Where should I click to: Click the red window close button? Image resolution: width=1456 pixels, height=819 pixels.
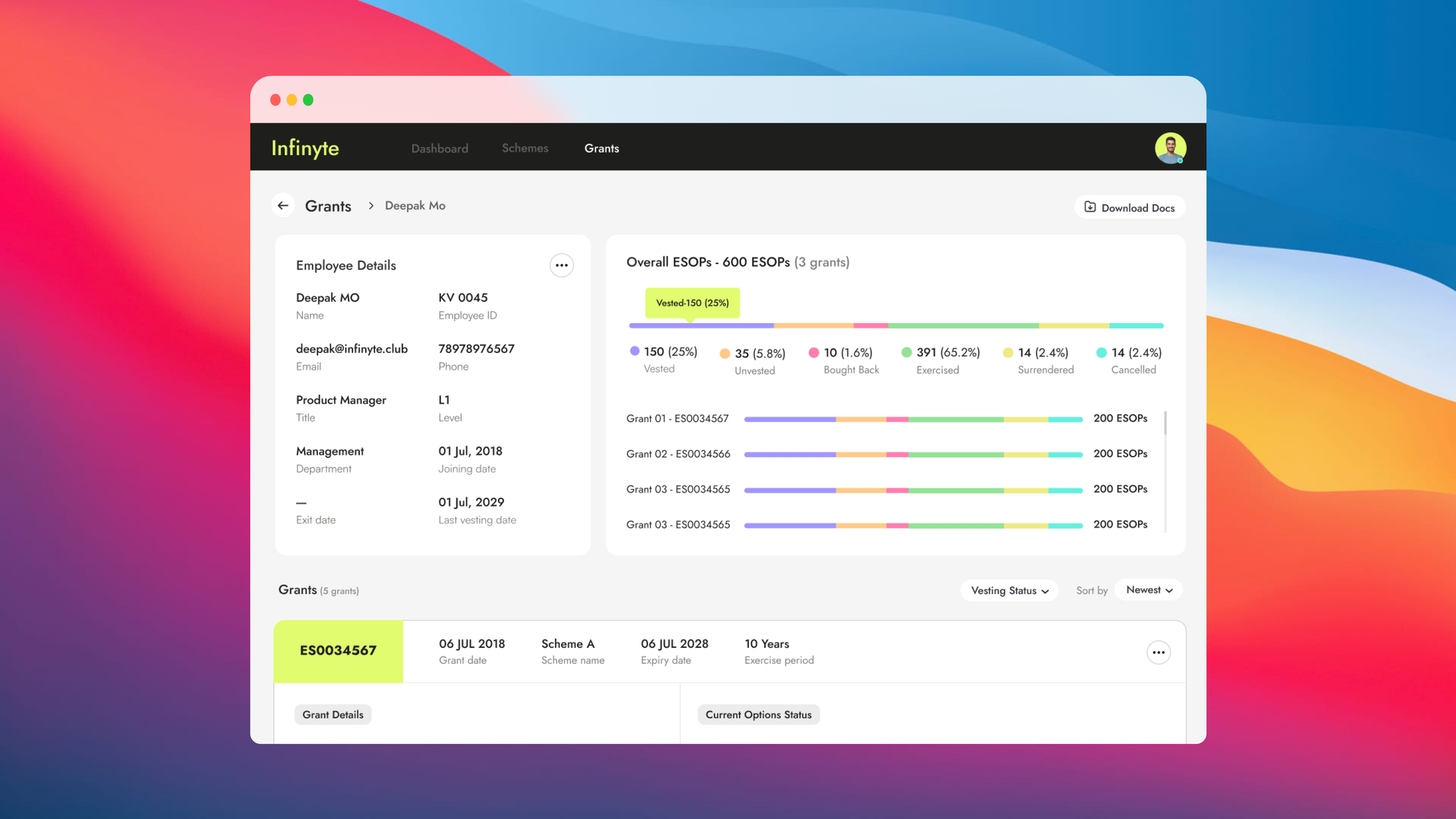275,100
